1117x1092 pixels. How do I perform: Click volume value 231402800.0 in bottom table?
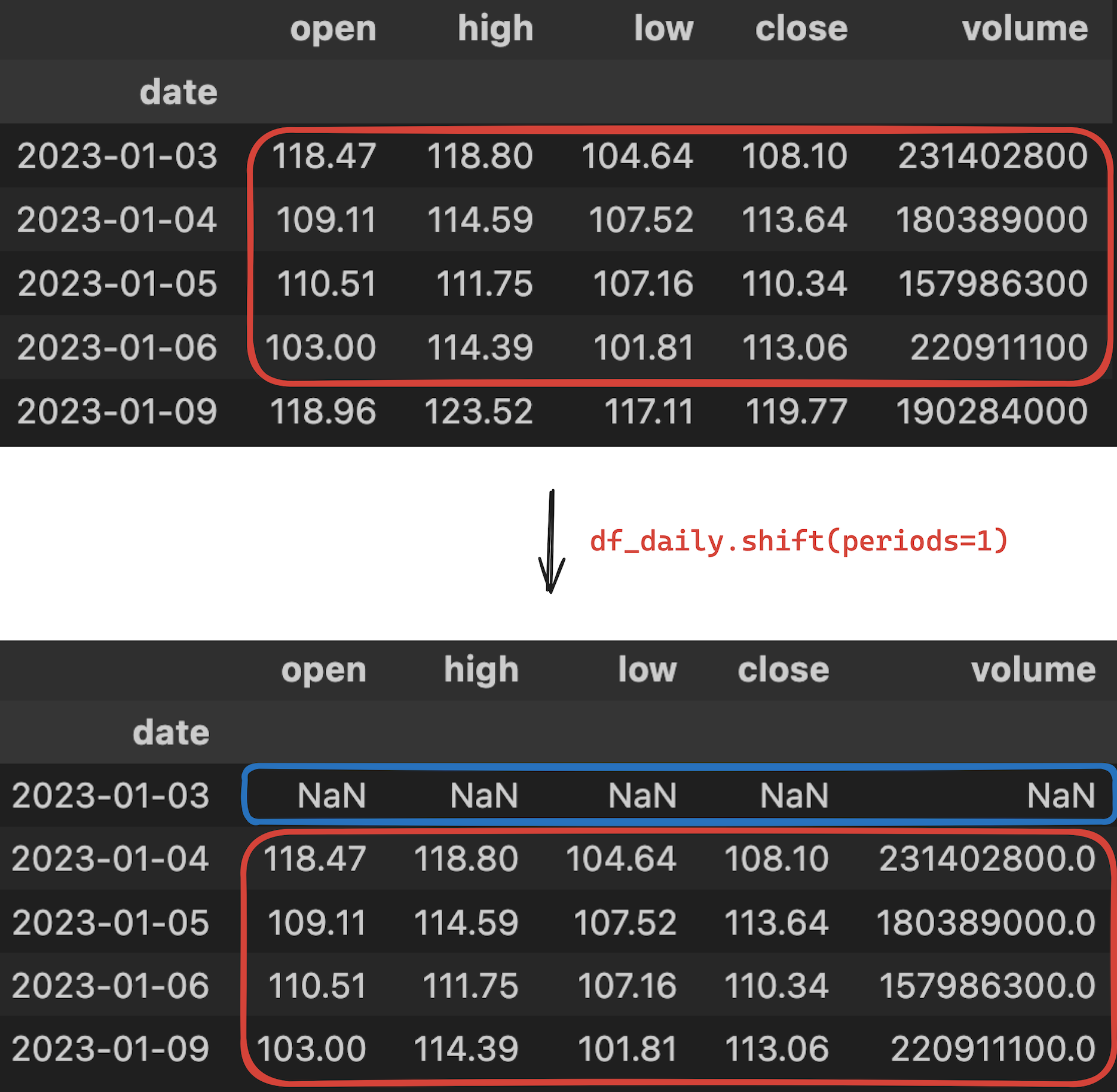(987, 859)
